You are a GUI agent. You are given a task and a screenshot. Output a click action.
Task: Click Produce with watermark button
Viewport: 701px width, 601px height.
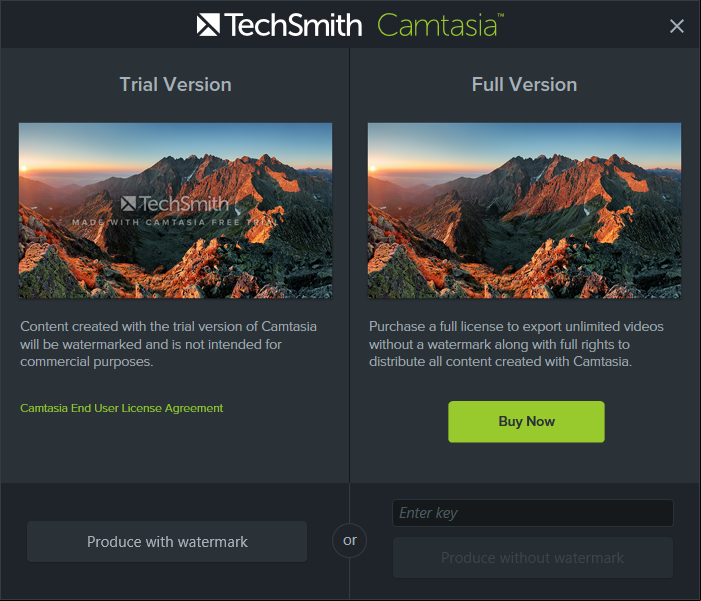click(167, 542)
